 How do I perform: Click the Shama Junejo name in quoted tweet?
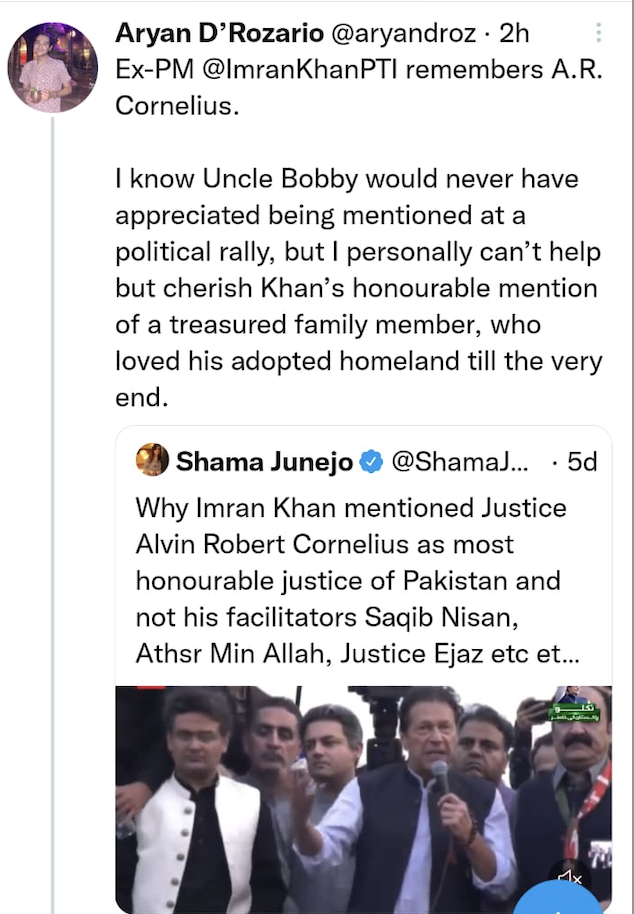264,461
